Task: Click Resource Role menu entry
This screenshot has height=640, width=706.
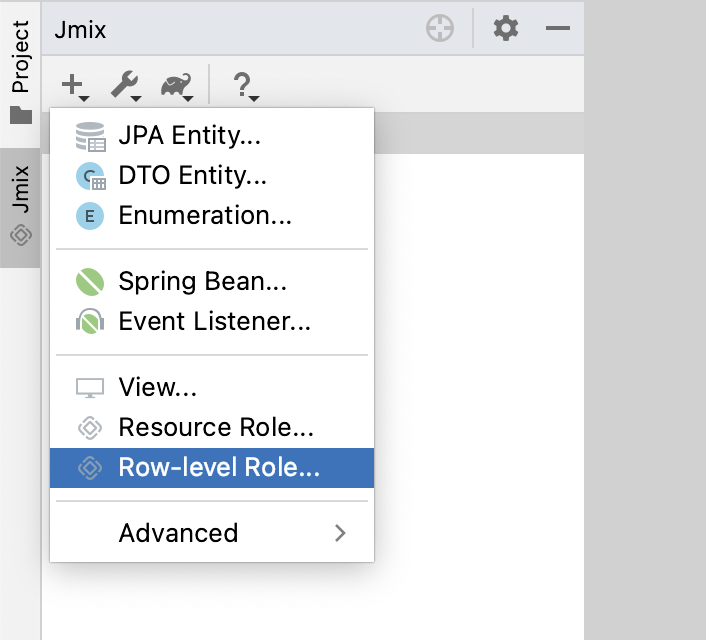Action: point(216,428)
